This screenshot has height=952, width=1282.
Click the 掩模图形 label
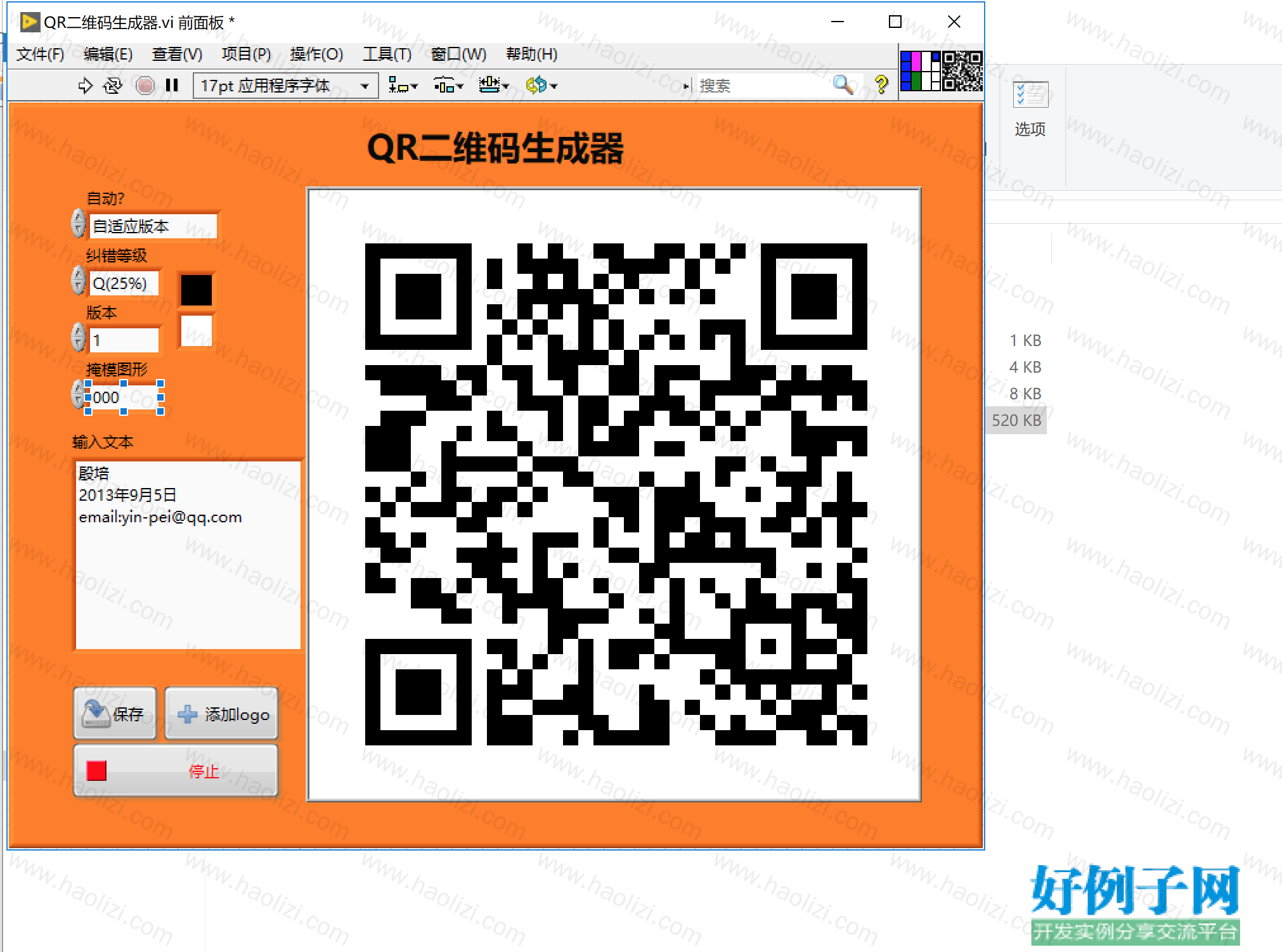pos(117,370)
